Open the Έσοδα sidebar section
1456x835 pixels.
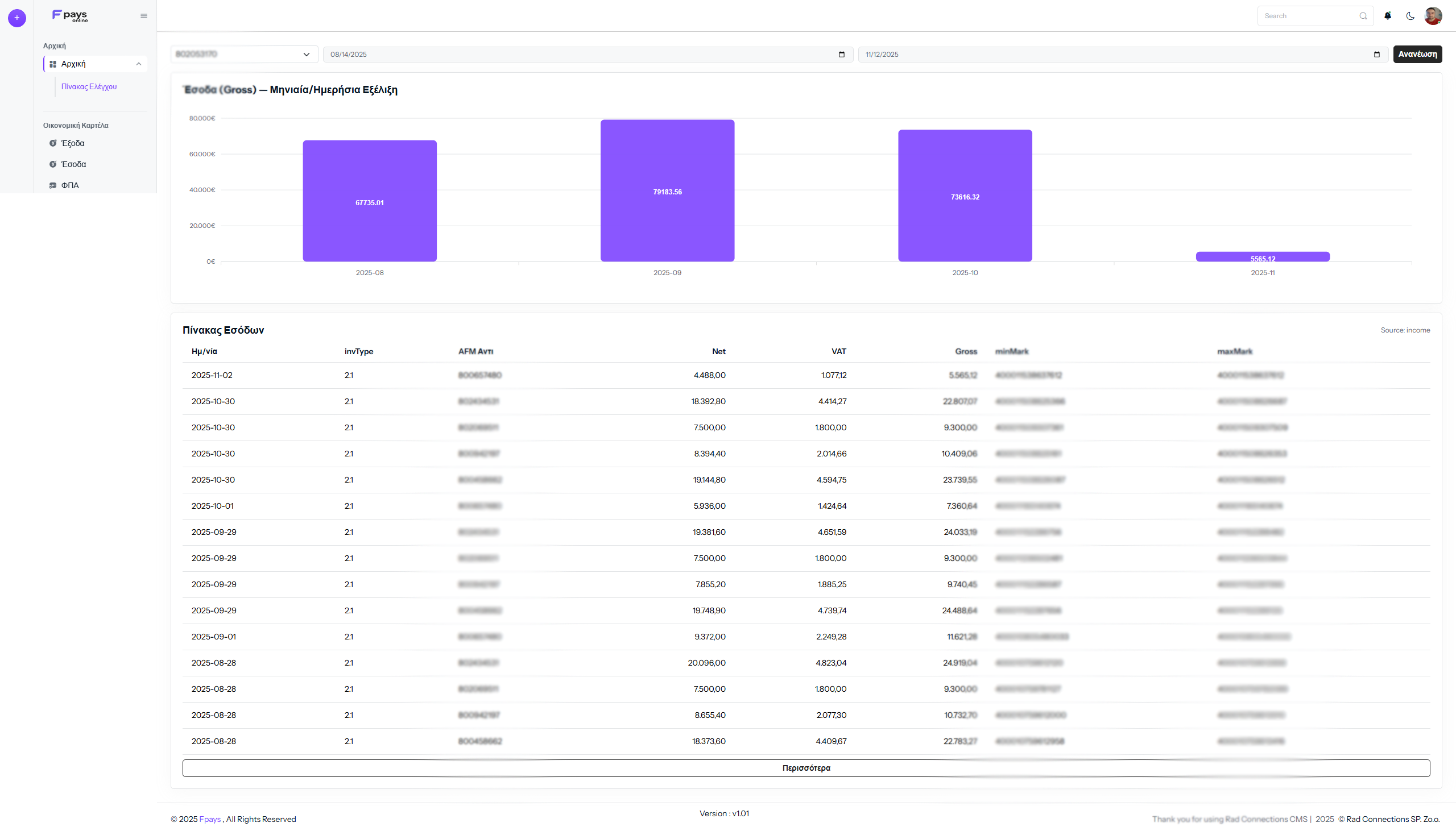click(x=73, y=165)
